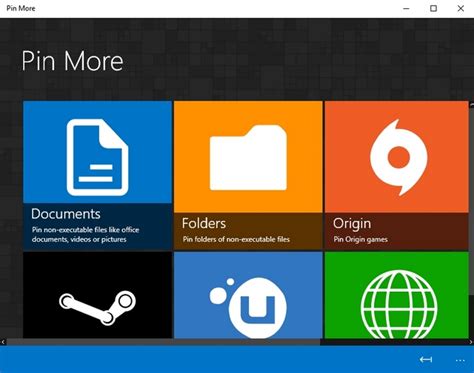The width and height of the screenshot is (474, 373).
Task: Click the horizontal scrollbar left arrow
Action: pyautogui.click(x=3, y=342)
